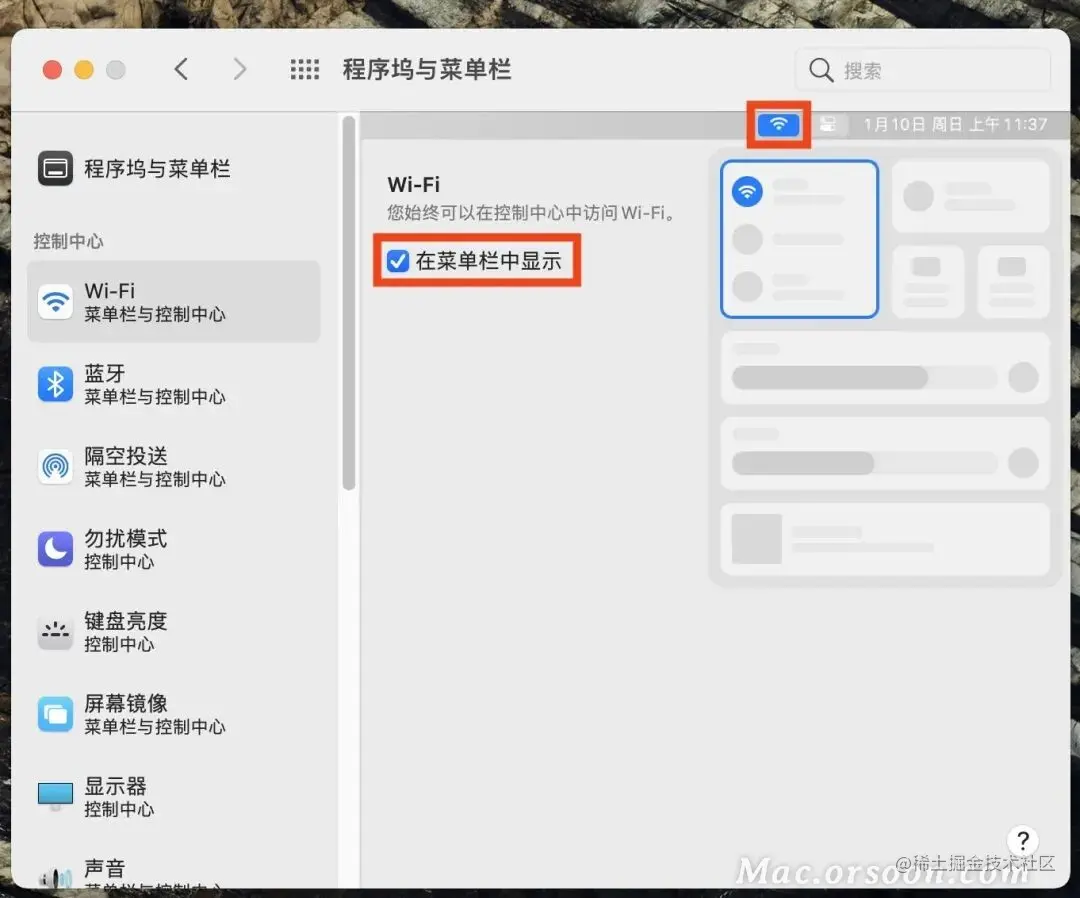The height and width of the screenshot is (898, 1080).
Task: Click the purple moon icon
Action: pyautogui.click(x=55, y=549)
